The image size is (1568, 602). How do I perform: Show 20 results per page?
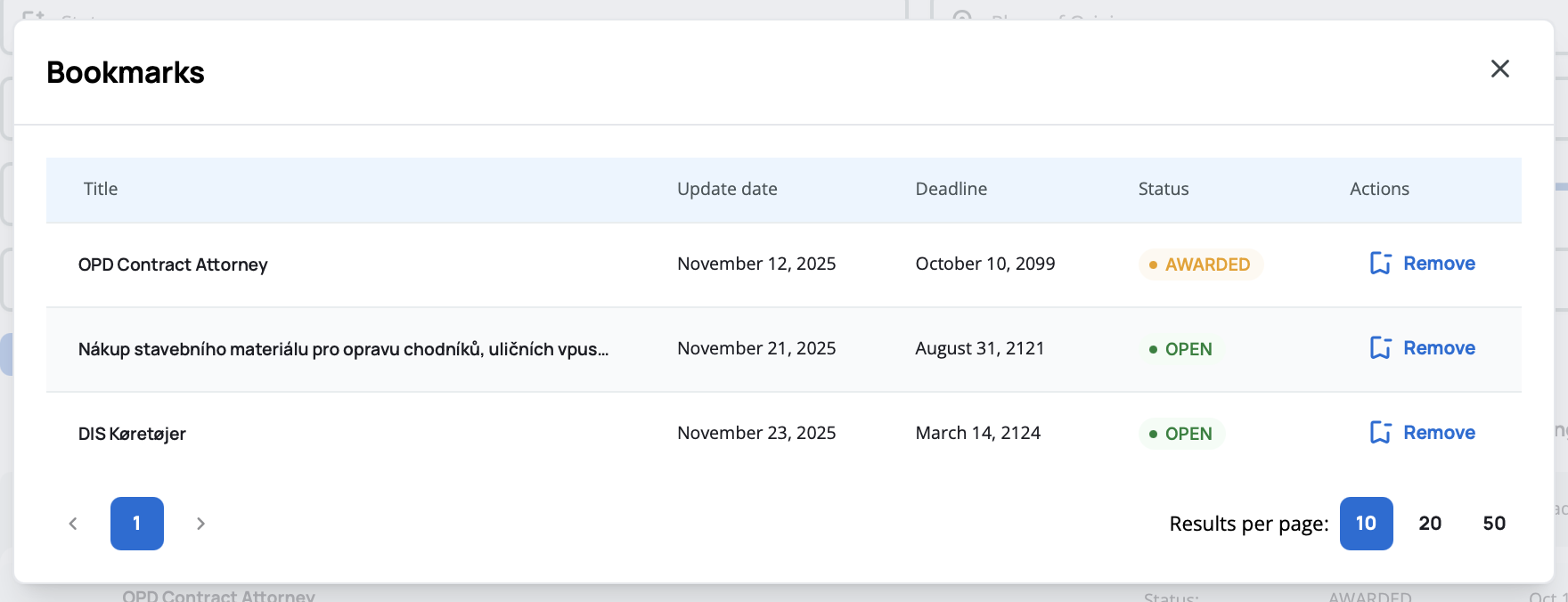click(1430, 524)
